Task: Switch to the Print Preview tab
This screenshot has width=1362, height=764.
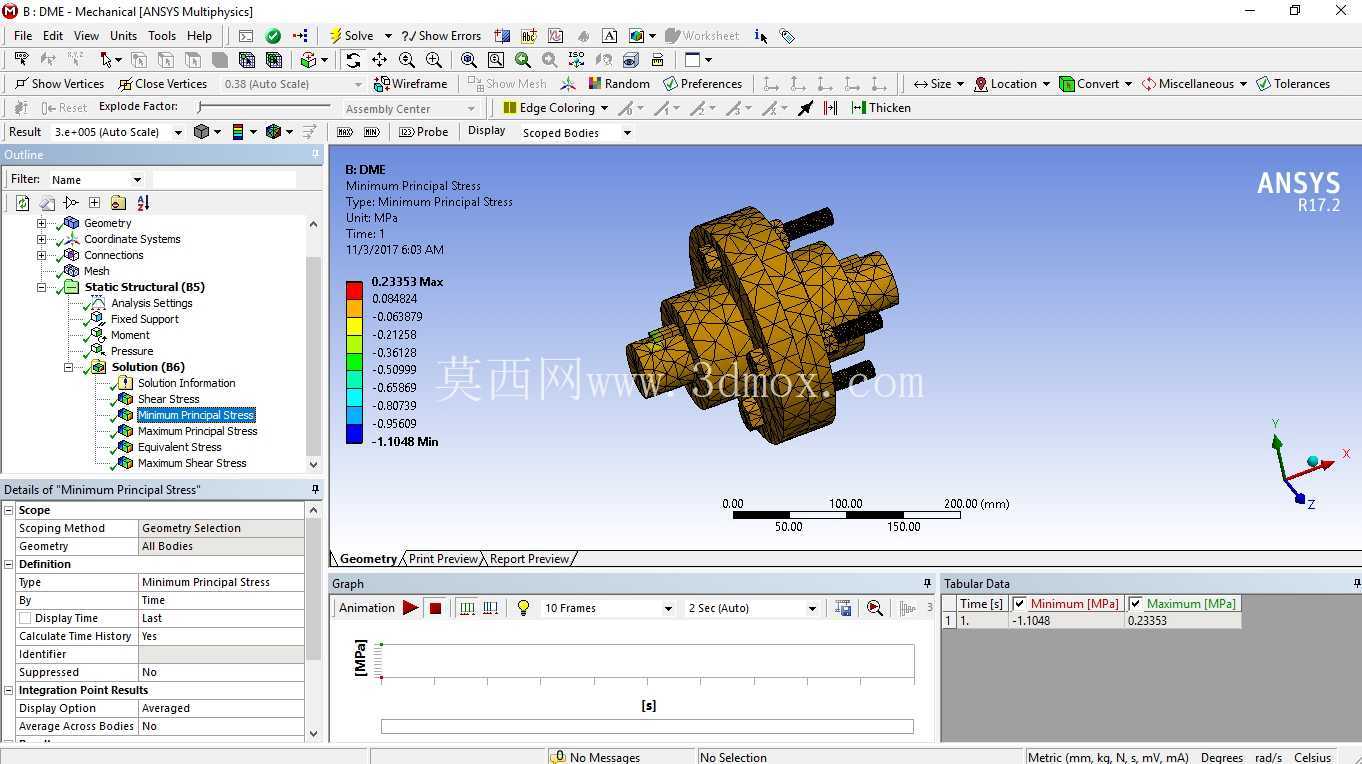Action: click(x=443, y=559)
